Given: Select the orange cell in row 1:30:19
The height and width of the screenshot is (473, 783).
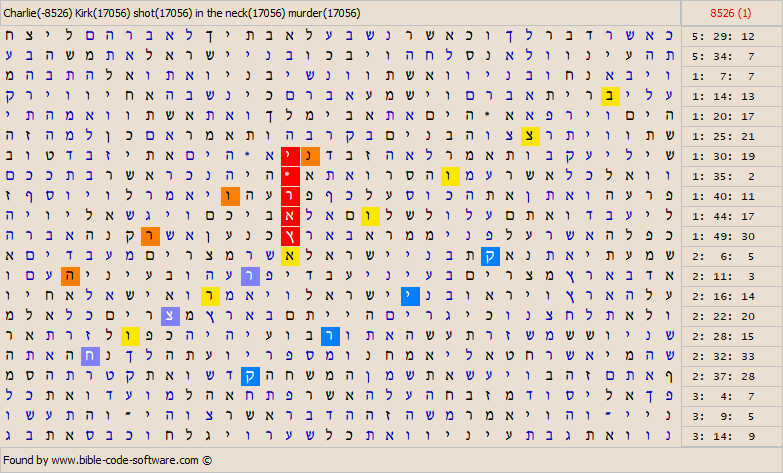Looking at the screenshot, I should (x=310, y=156).
